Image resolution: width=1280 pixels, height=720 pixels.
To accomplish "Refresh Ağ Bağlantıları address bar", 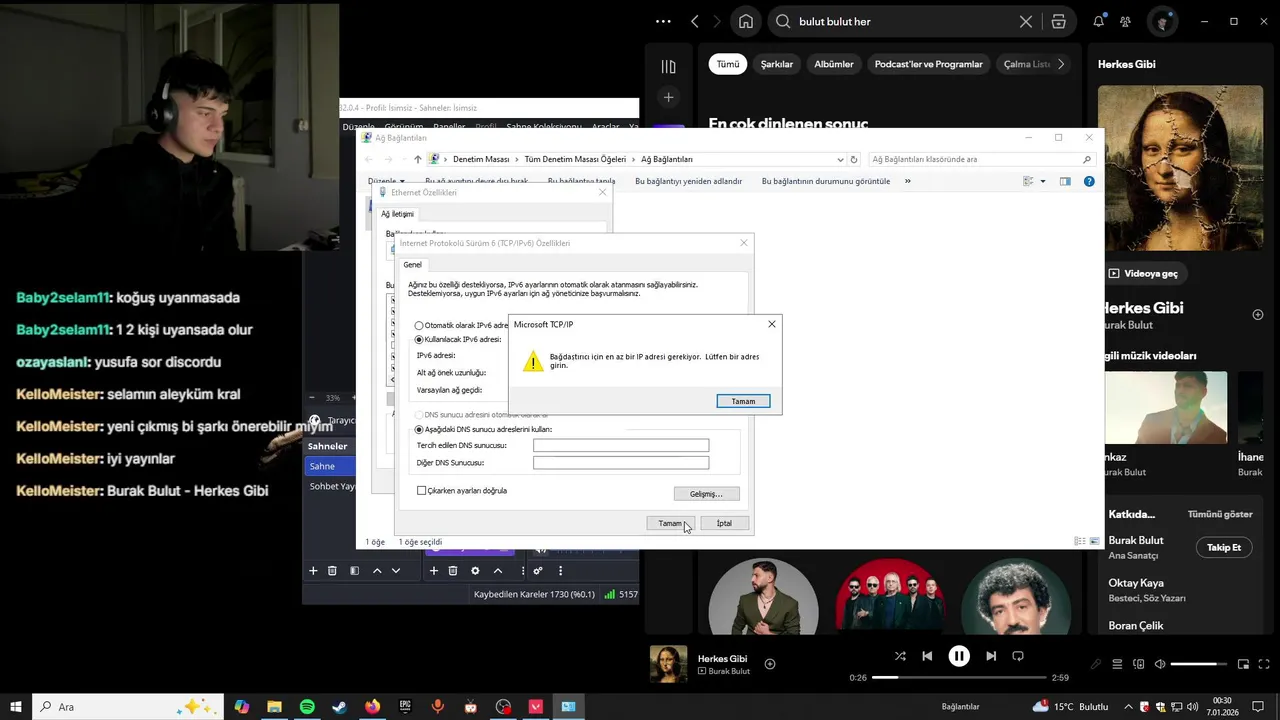I will 853,159.
